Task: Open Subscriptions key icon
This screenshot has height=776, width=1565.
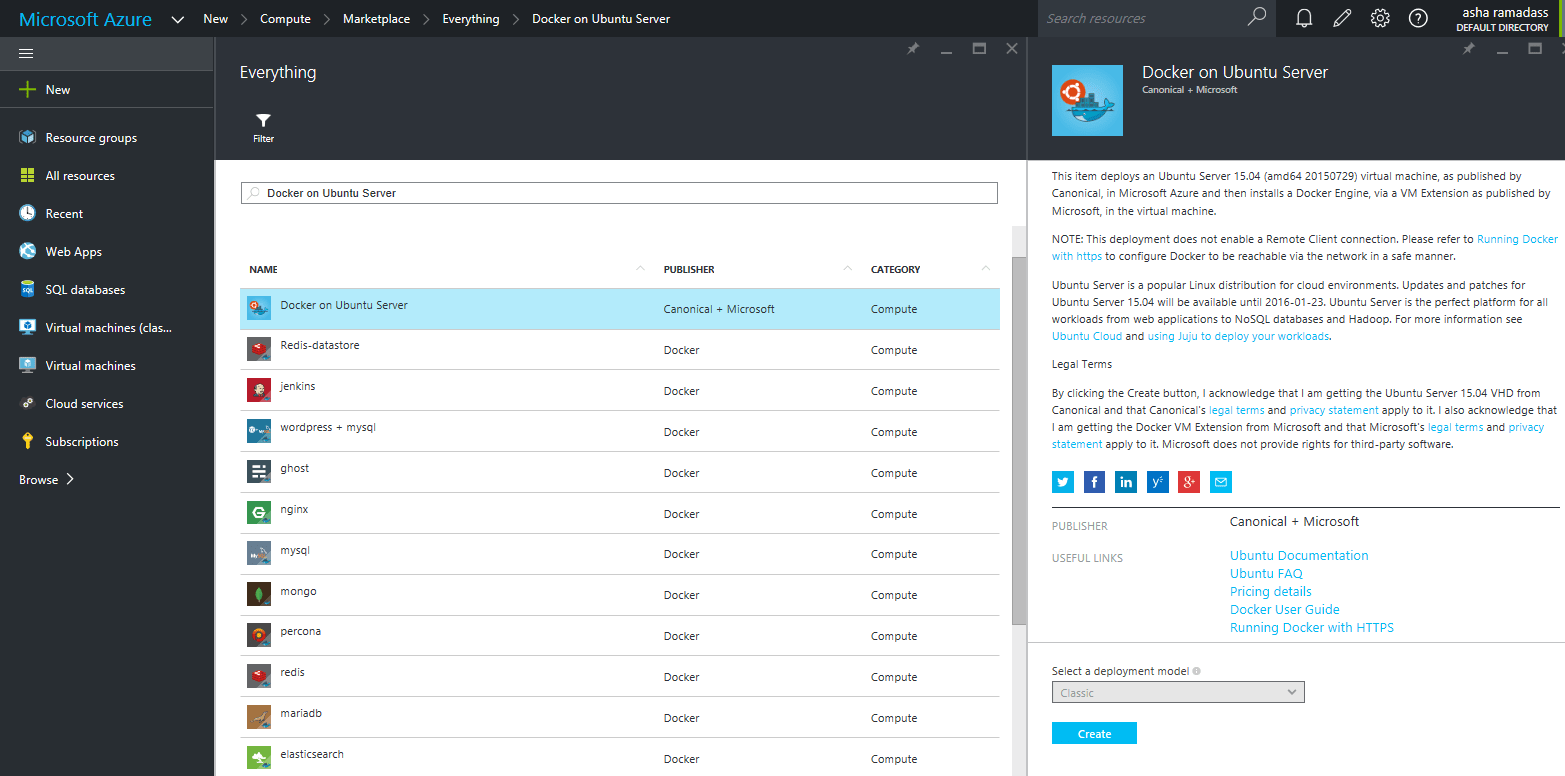Action: click(x=27, y=441)
